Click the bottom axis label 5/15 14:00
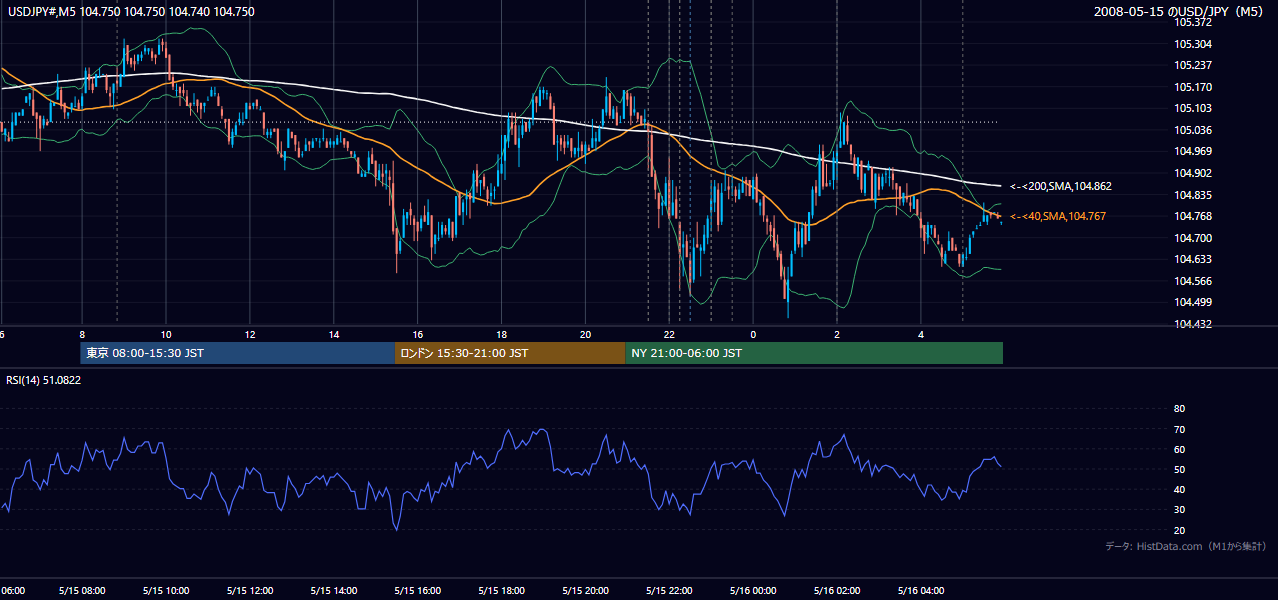The height and width of the screenshot is (600, 1278). pos(334,590)
